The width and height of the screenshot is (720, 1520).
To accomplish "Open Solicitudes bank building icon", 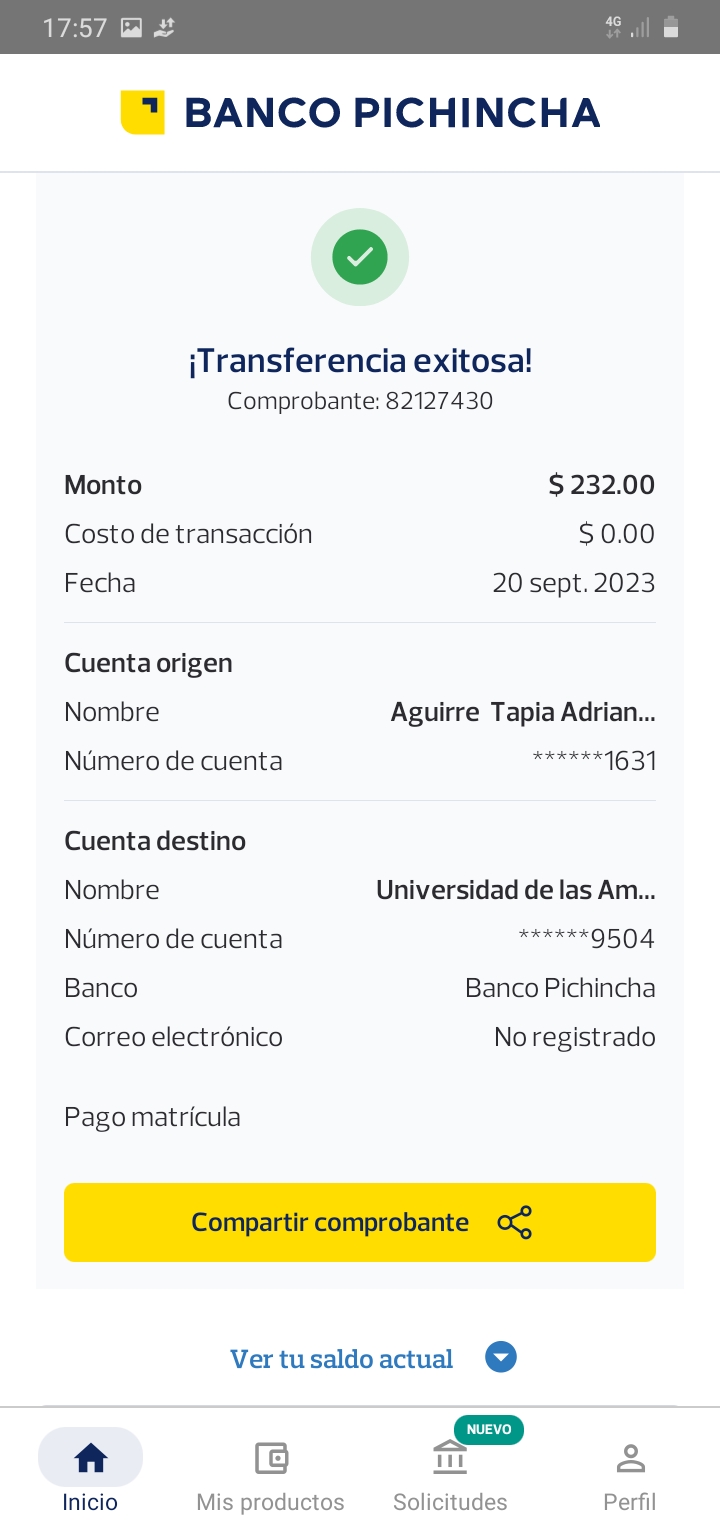I will point(450,1458).
